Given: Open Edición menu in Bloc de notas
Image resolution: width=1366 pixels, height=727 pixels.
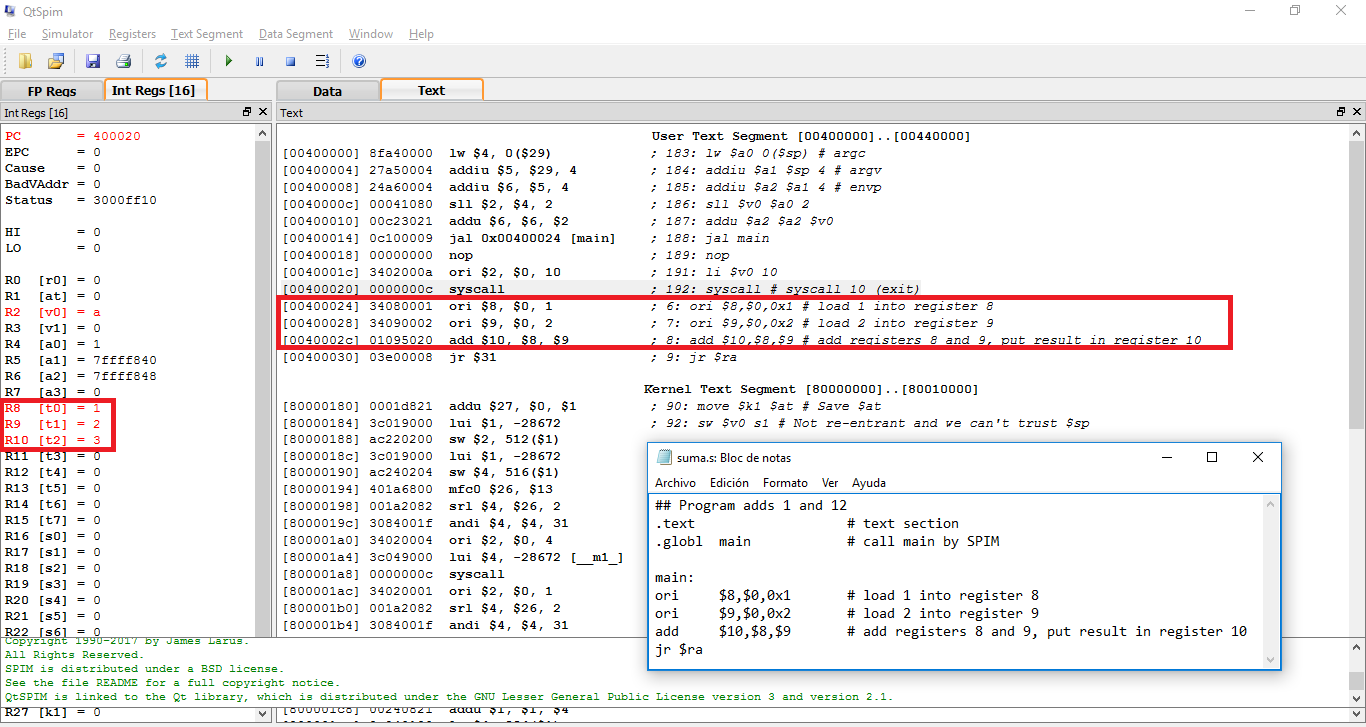Looking at the screenshot, I should [730, 483].
